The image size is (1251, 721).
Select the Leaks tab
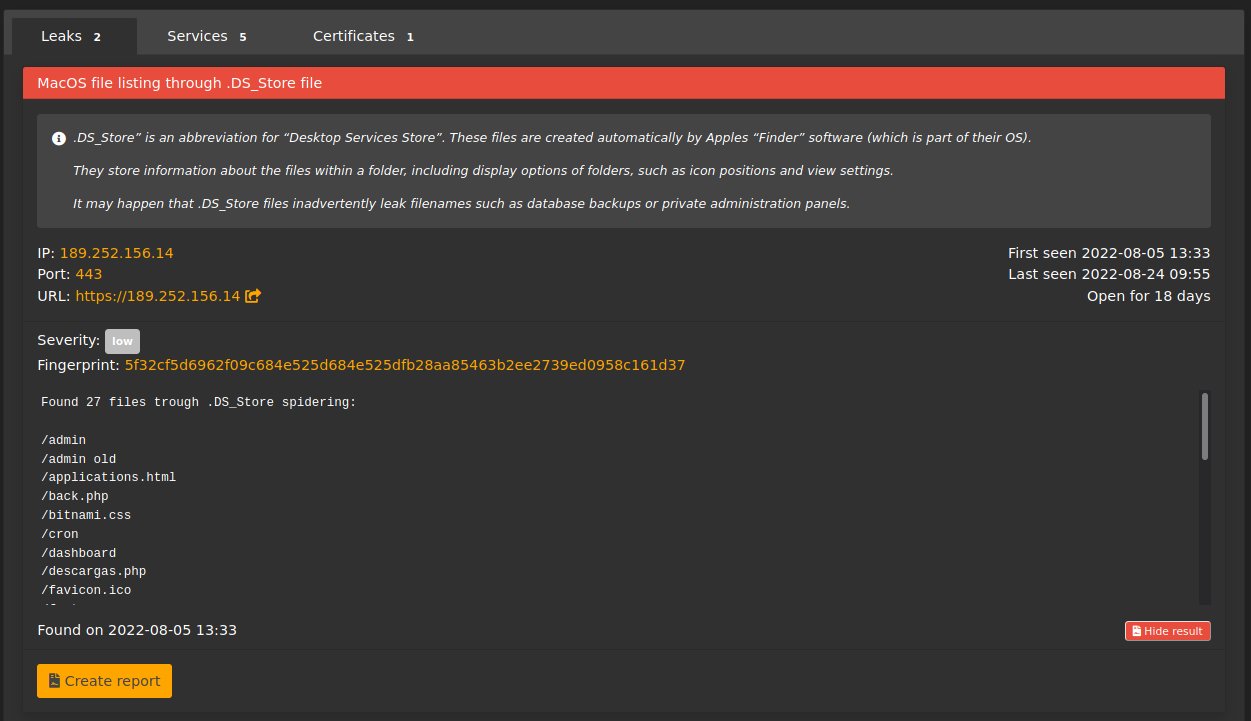[61, 36]
